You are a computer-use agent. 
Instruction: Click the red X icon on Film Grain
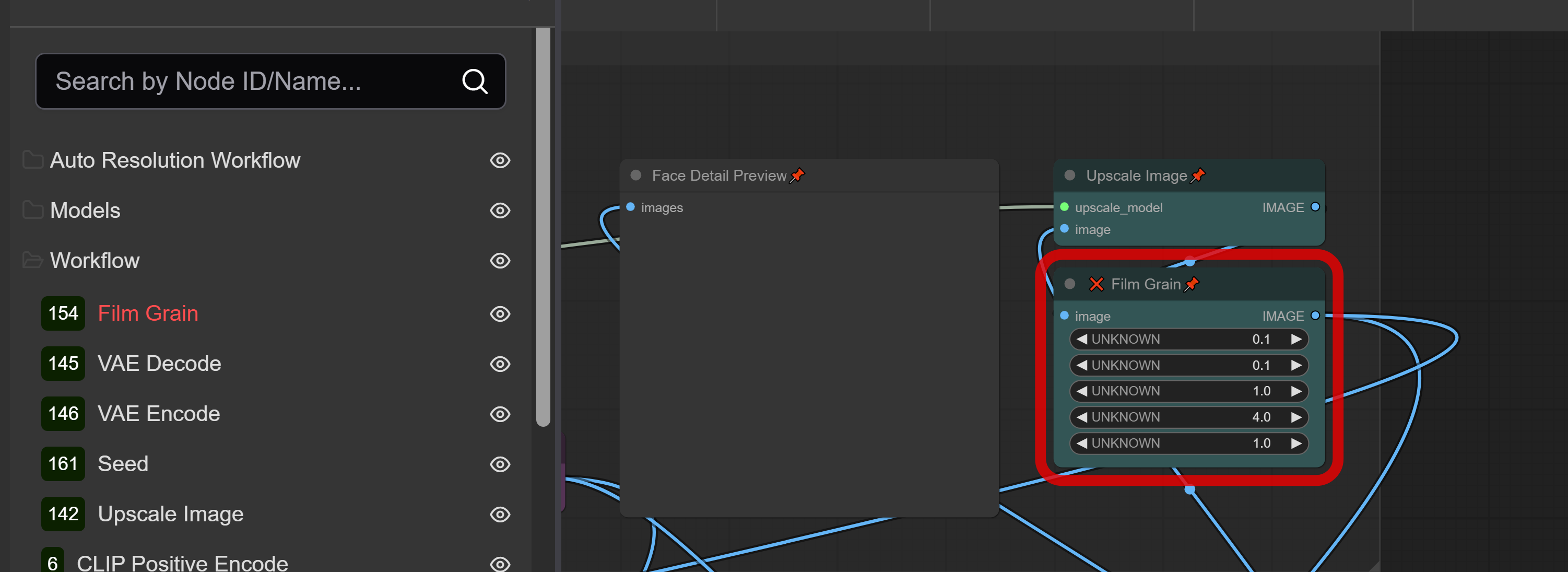1097,284
